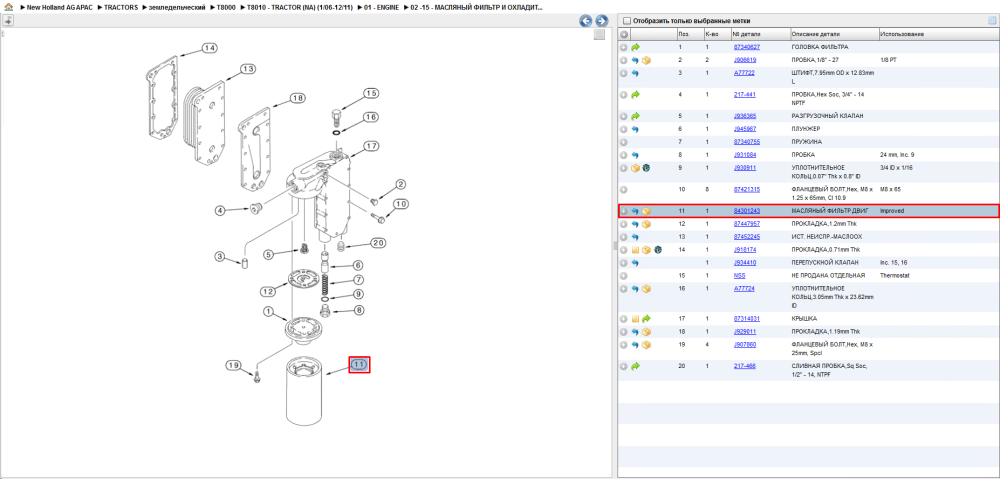The image size is (1000, 479).
Task: Click globe icon in row J930911
Action: click(x=646, y=168)
